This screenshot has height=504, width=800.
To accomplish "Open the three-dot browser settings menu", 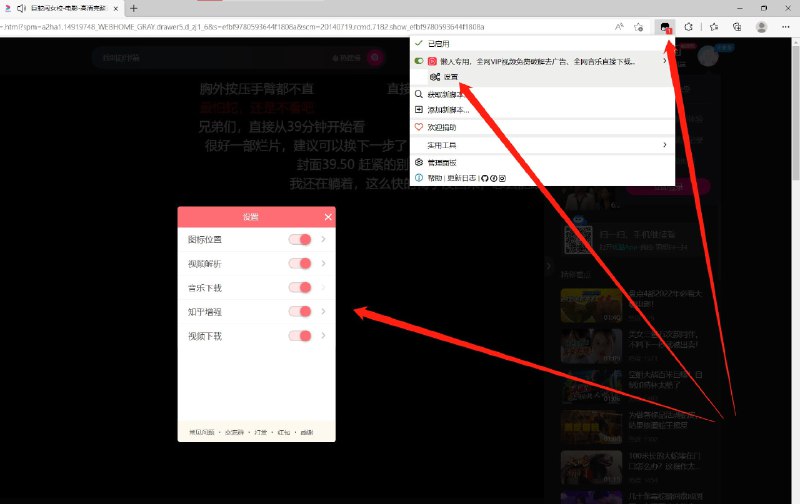I will [786, 26].
